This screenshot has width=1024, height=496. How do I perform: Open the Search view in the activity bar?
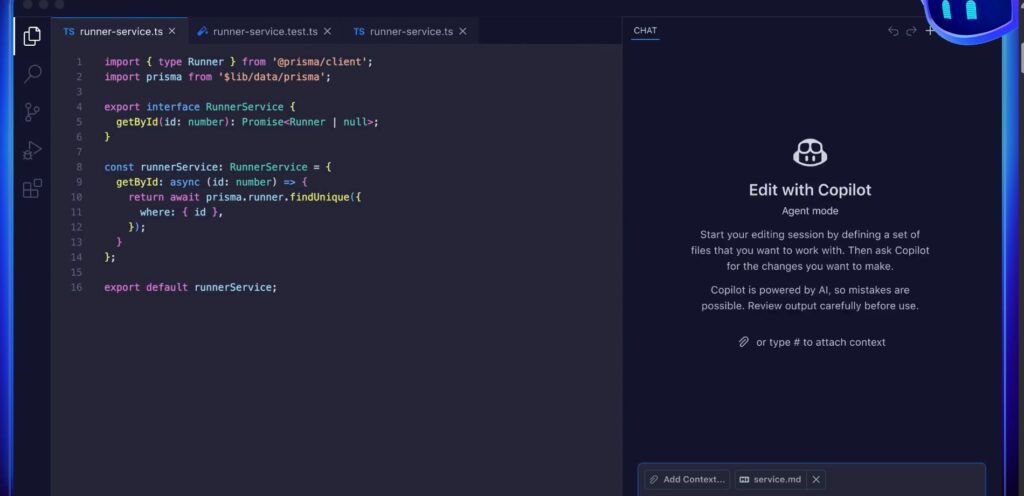[x=32, y=74]
